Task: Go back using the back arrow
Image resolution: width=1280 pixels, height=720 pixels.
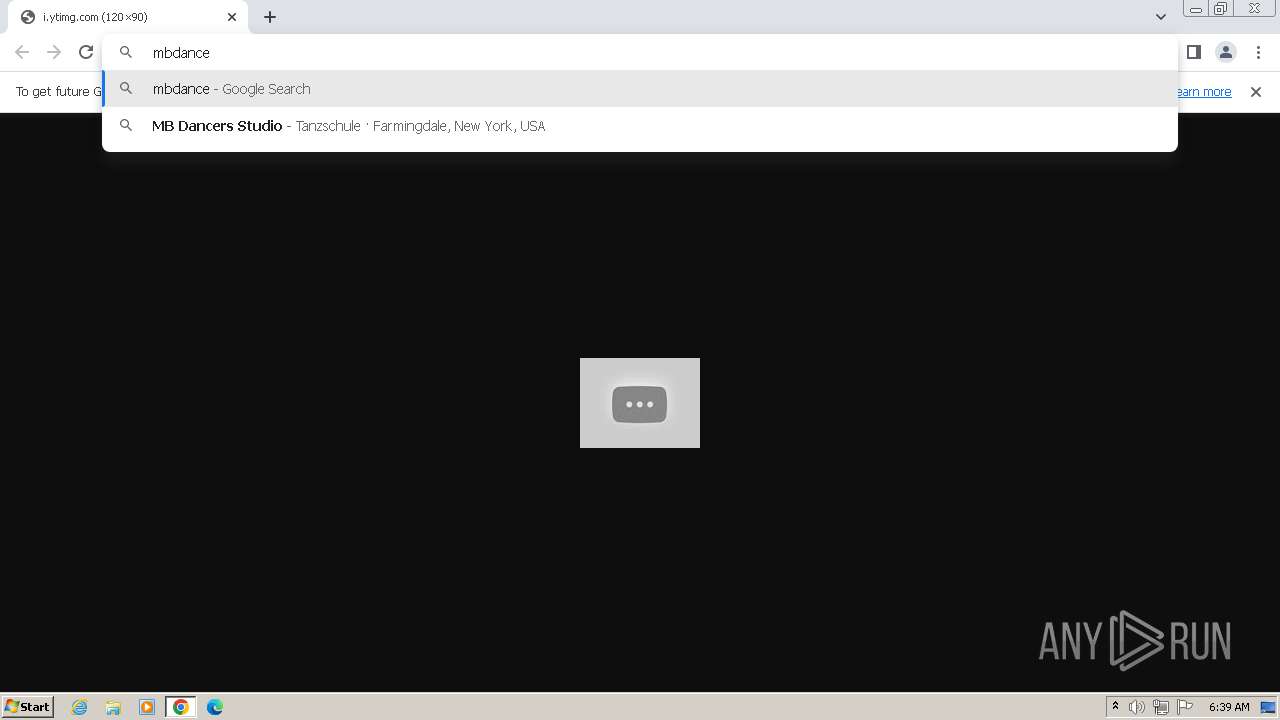Action: click(x=22, y=52)
